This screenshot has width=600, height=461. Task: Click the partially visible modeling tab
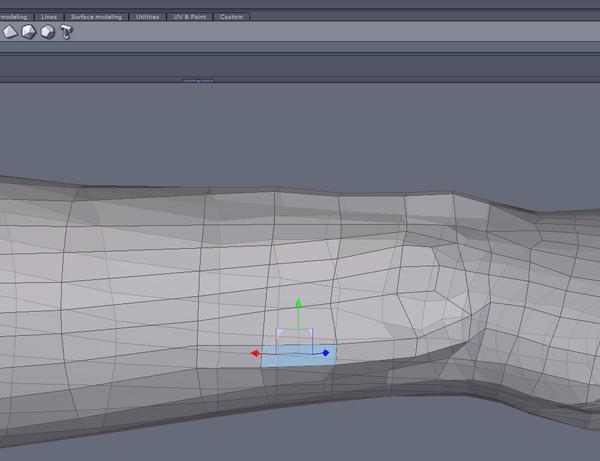pos(15,17)
